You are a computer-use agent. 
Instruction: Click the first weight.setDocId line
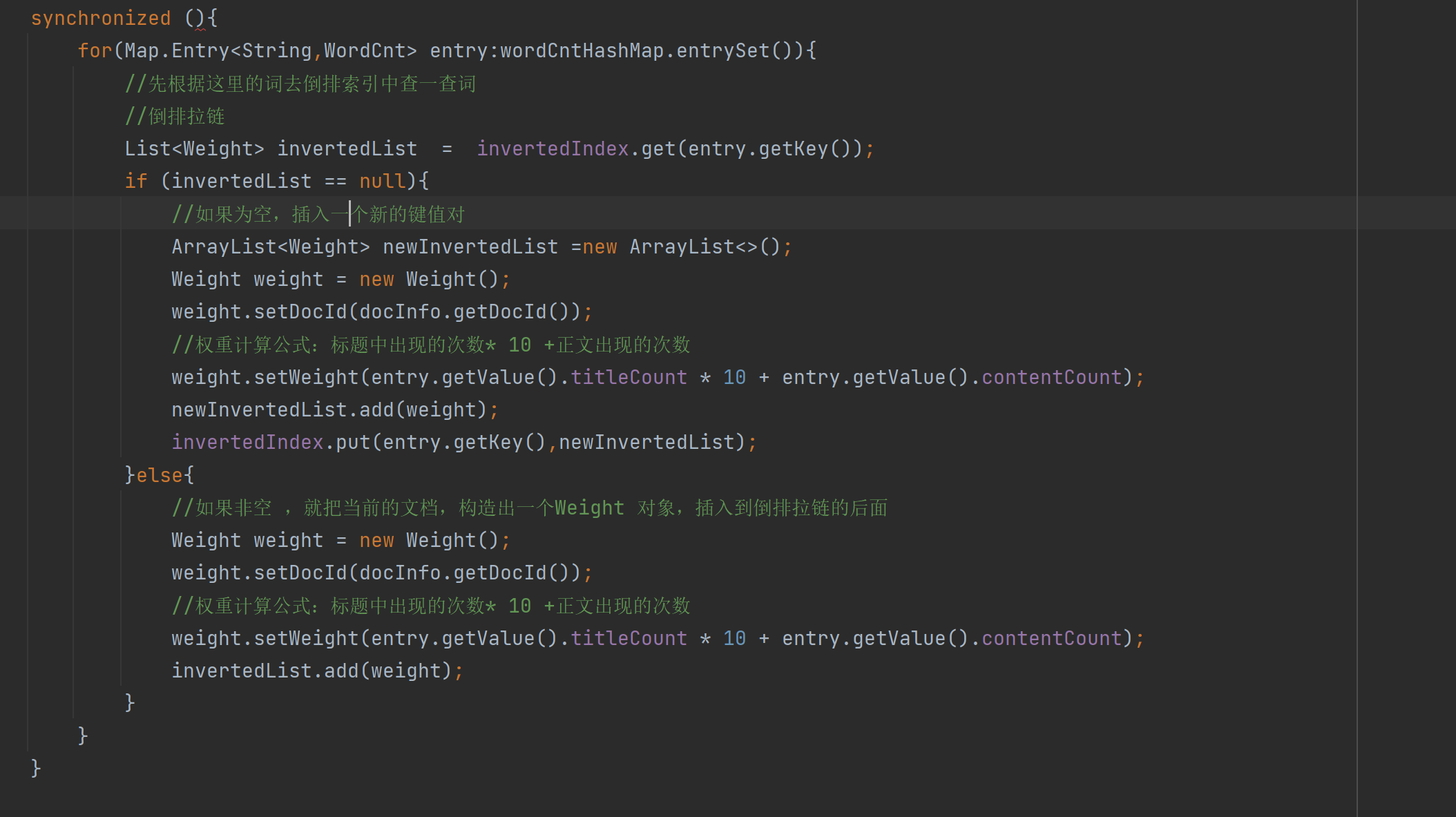pyautogui.click(x=382, y=311)
